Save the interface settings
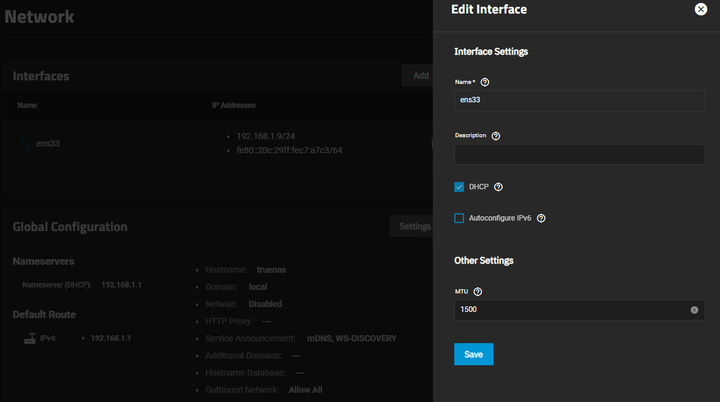 [x=473, y=354]
